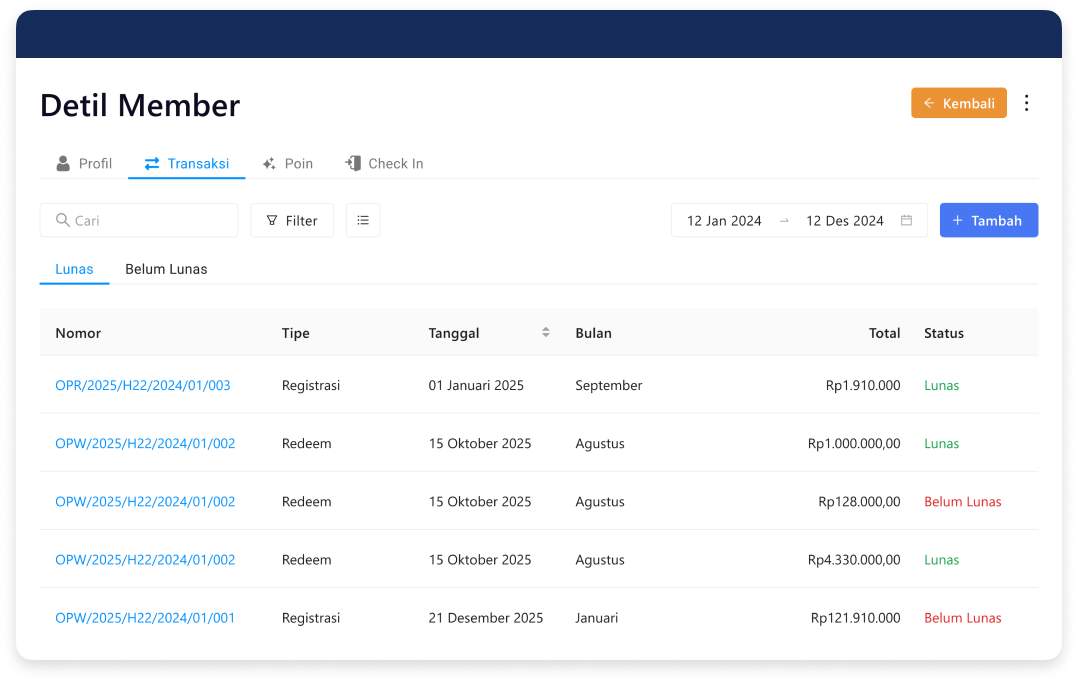The image size is (1078, 682).
Task: Click the Nomor column header
Action: 78,333
